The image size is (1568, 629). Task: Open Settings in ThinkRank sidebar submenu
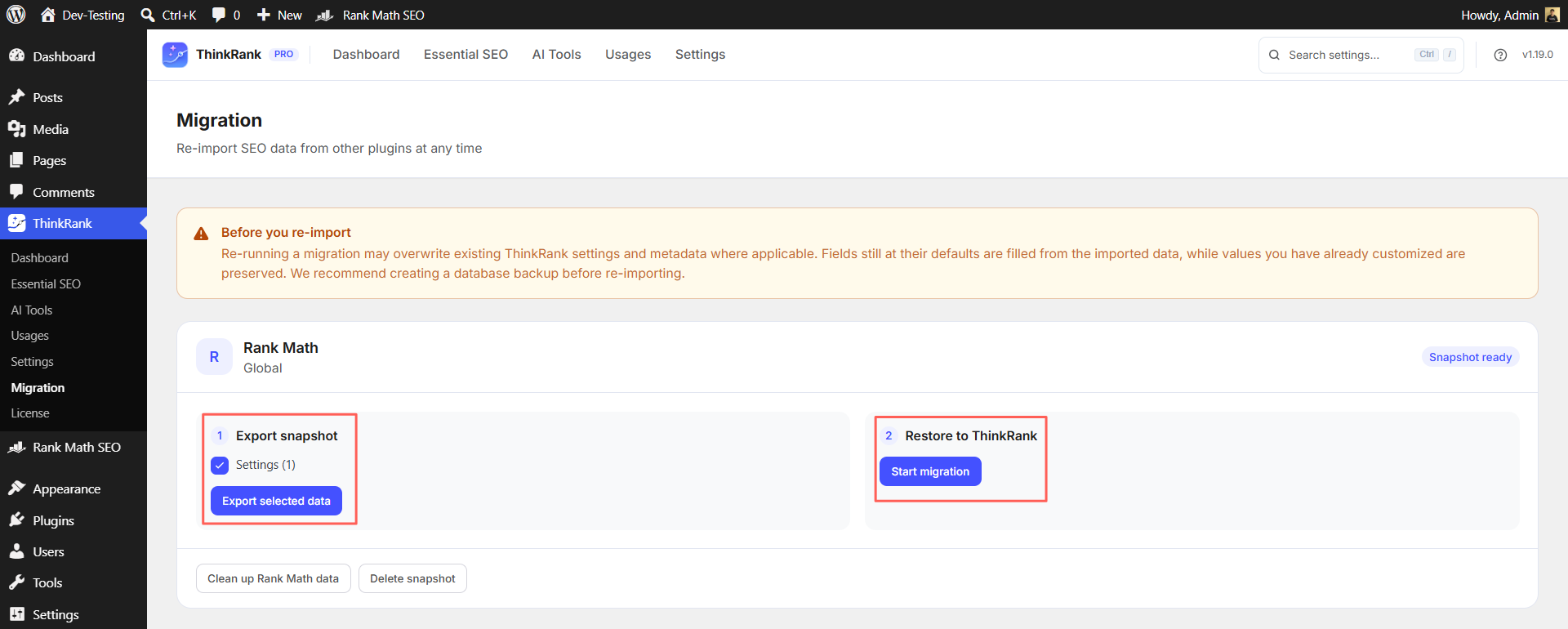click(33, 362)
